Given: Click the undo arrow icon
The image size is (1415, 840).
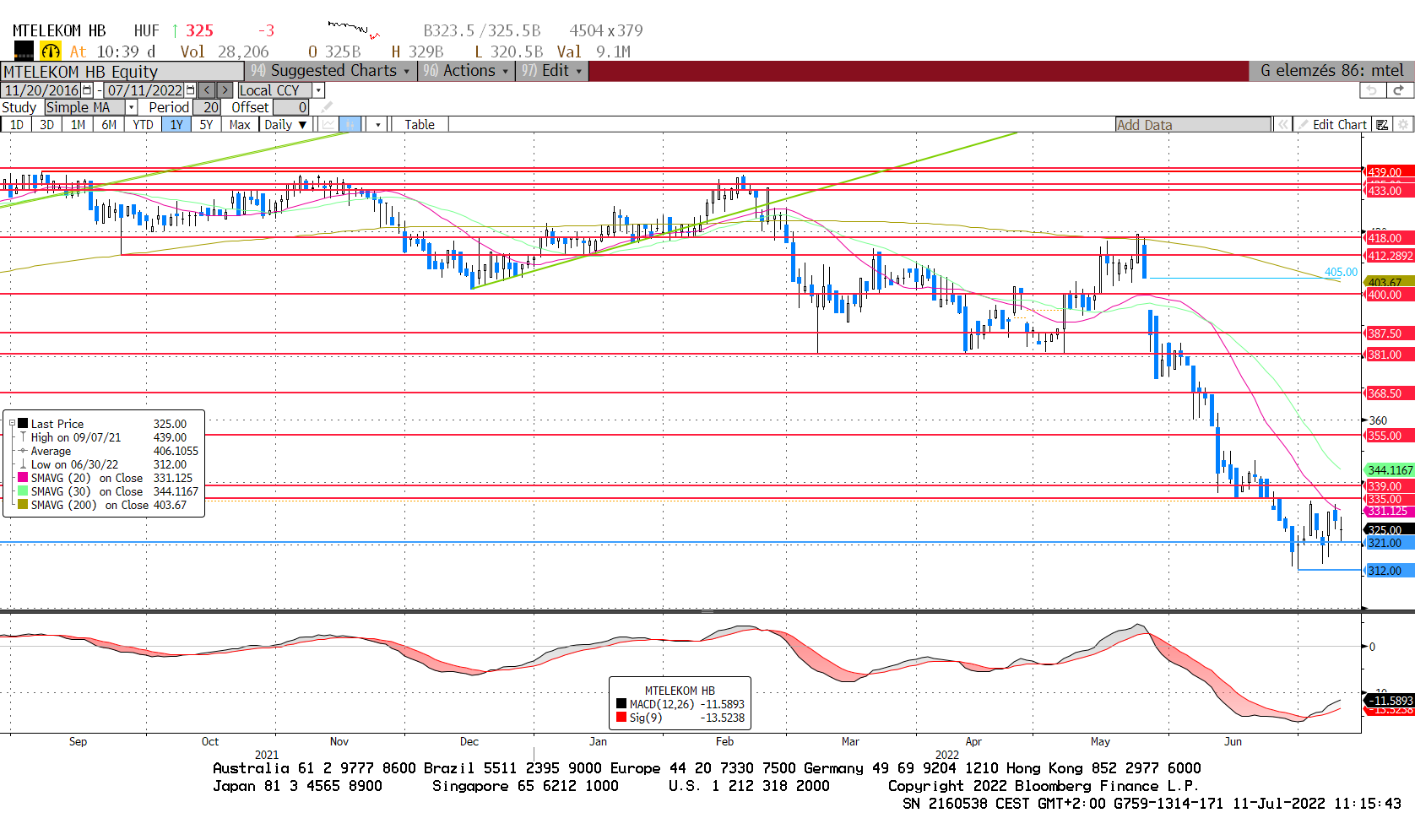Looking at the screenshot, I should point(1372,90).
